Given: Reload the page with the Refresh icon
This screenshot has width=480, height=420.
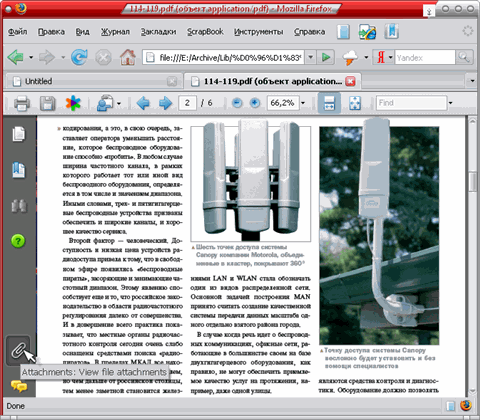Looking at the screenshot, I should pyautogui.click(x=79, y=57).
